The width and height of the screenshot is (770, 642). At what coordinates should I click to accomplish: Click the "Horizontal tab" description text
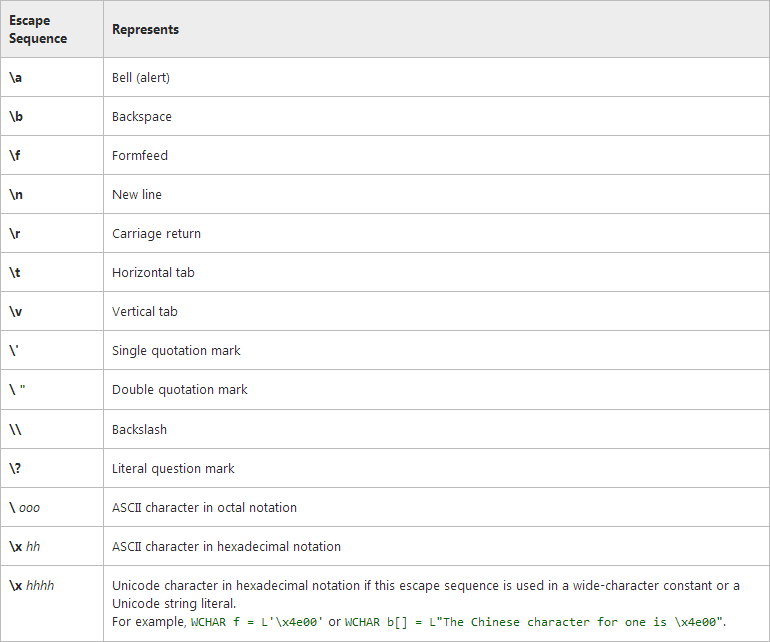(x=153, y=272)
